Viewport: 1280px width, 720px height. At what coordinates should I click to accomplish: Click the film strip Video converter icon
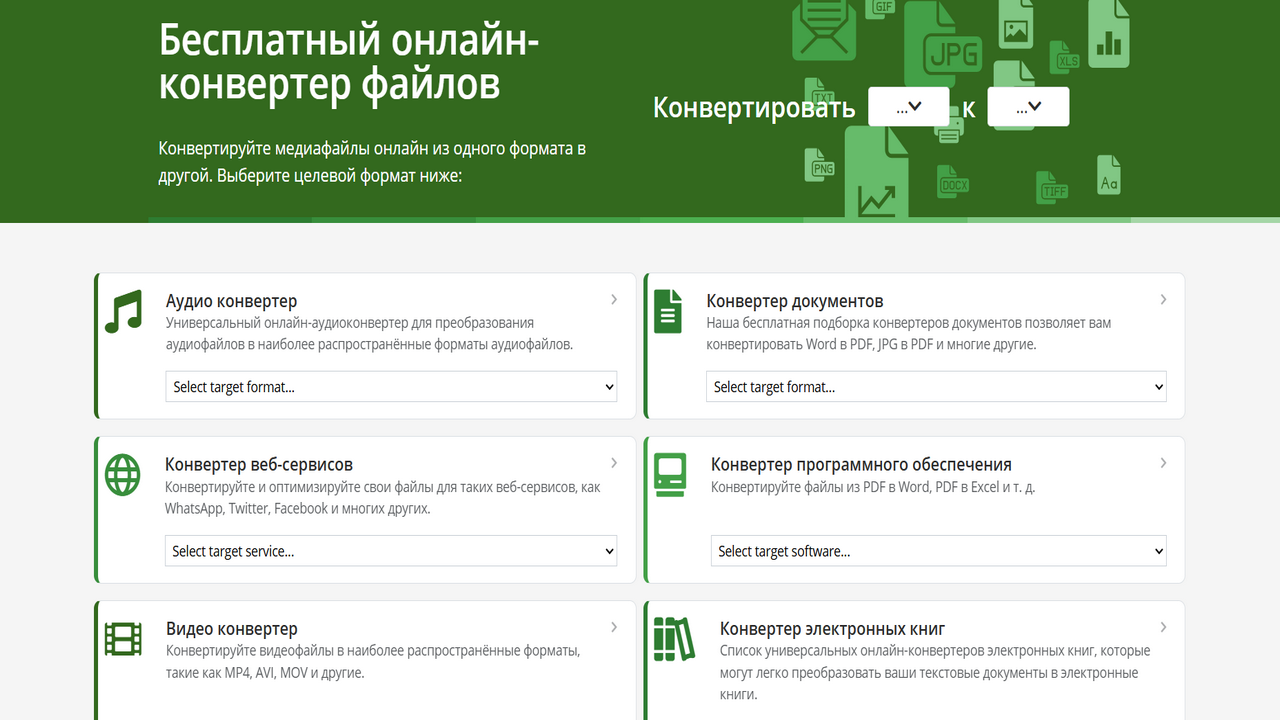[123, 639]
